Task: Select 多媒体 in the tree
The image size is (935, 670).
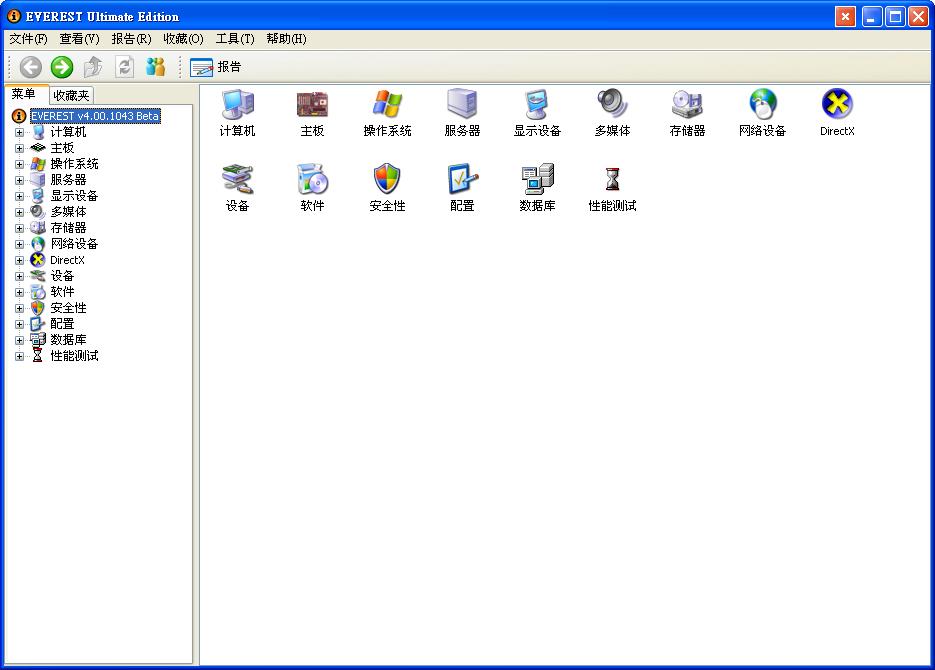Action: 68,212
